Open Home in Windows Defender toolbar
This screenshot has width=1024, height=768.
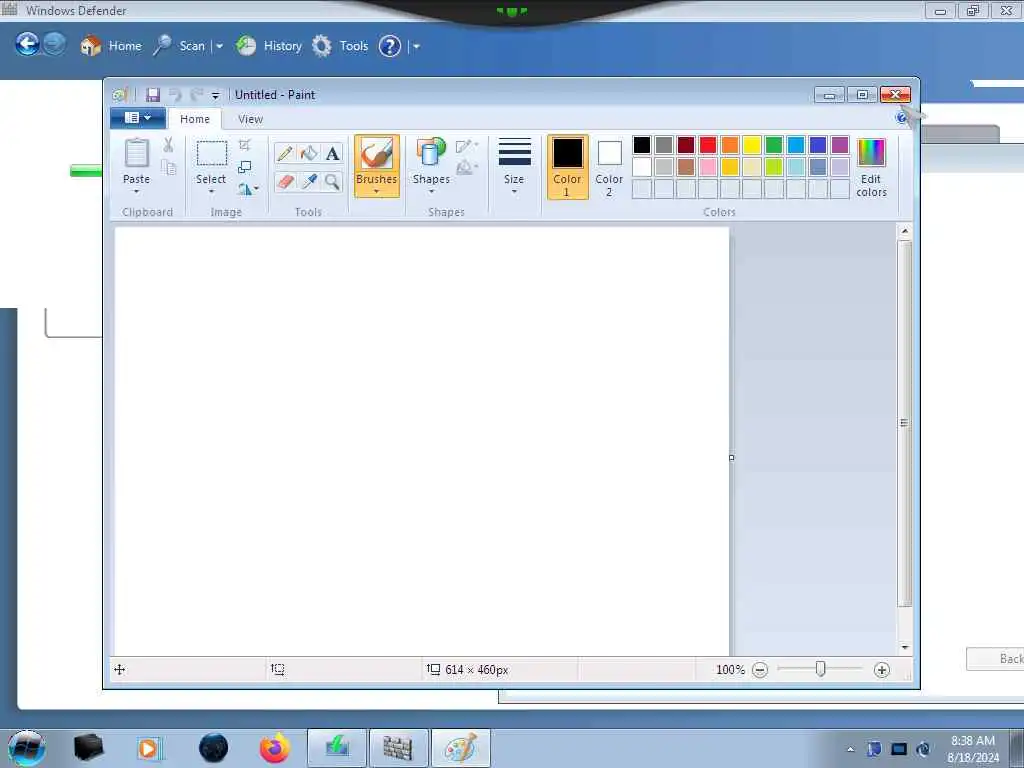110,46
